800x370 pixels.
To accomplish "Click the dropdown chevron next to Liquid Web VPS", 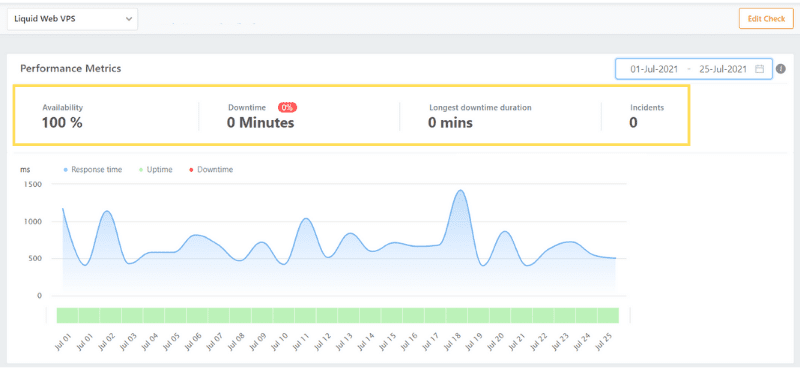I will click(129, 19).
